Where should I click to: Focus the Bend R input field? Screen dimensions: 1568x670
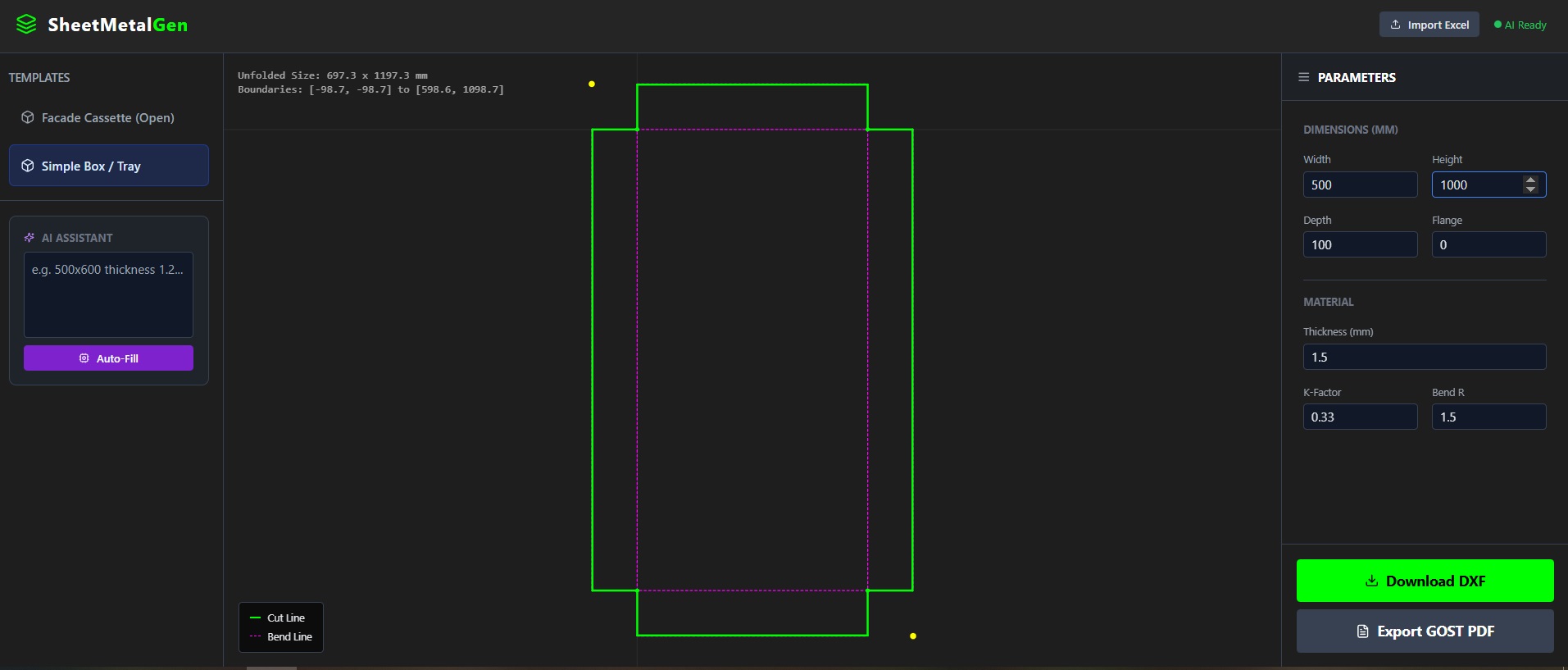pyautogui.click(x=1489, y=417)
